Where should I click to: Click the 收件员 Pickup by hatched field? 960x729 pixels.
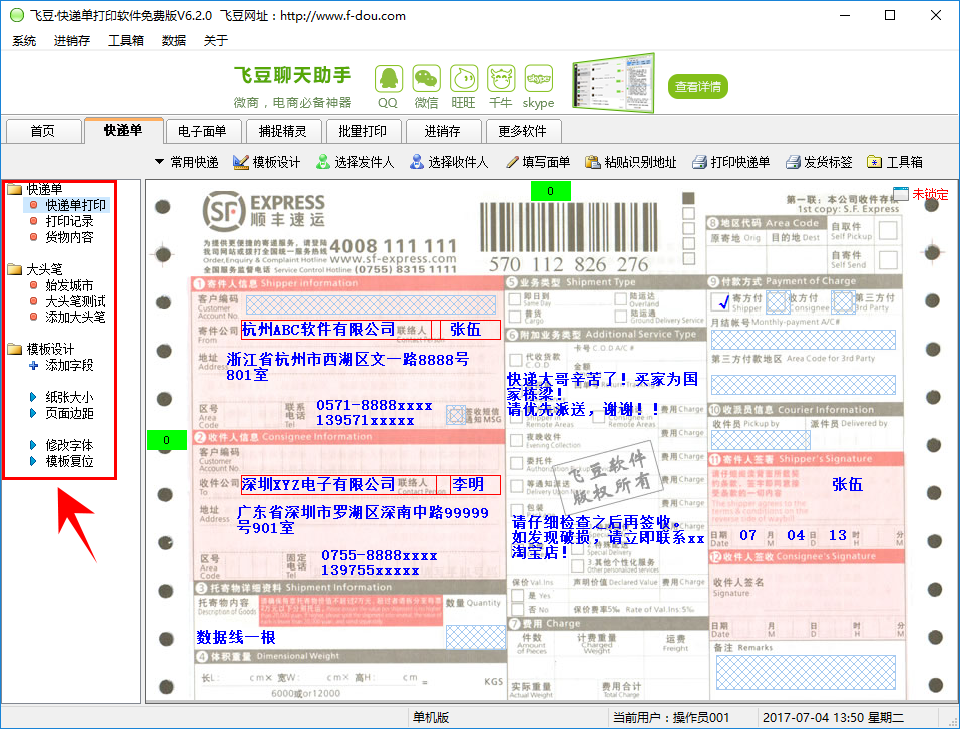pos(760,439)
